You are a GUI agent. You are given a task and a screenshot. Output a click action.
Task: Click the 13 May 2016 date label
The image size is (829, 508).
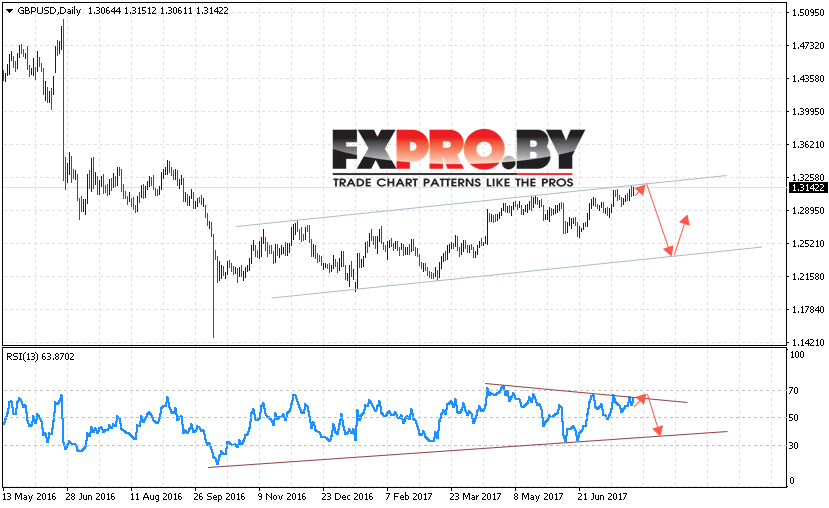click(x=29, y=497)
